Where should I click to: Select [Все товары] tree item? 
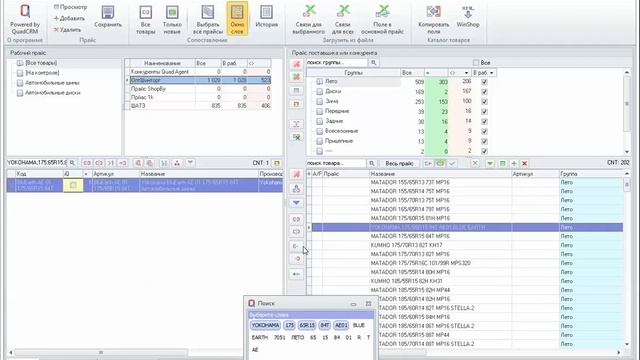[41, 63]
